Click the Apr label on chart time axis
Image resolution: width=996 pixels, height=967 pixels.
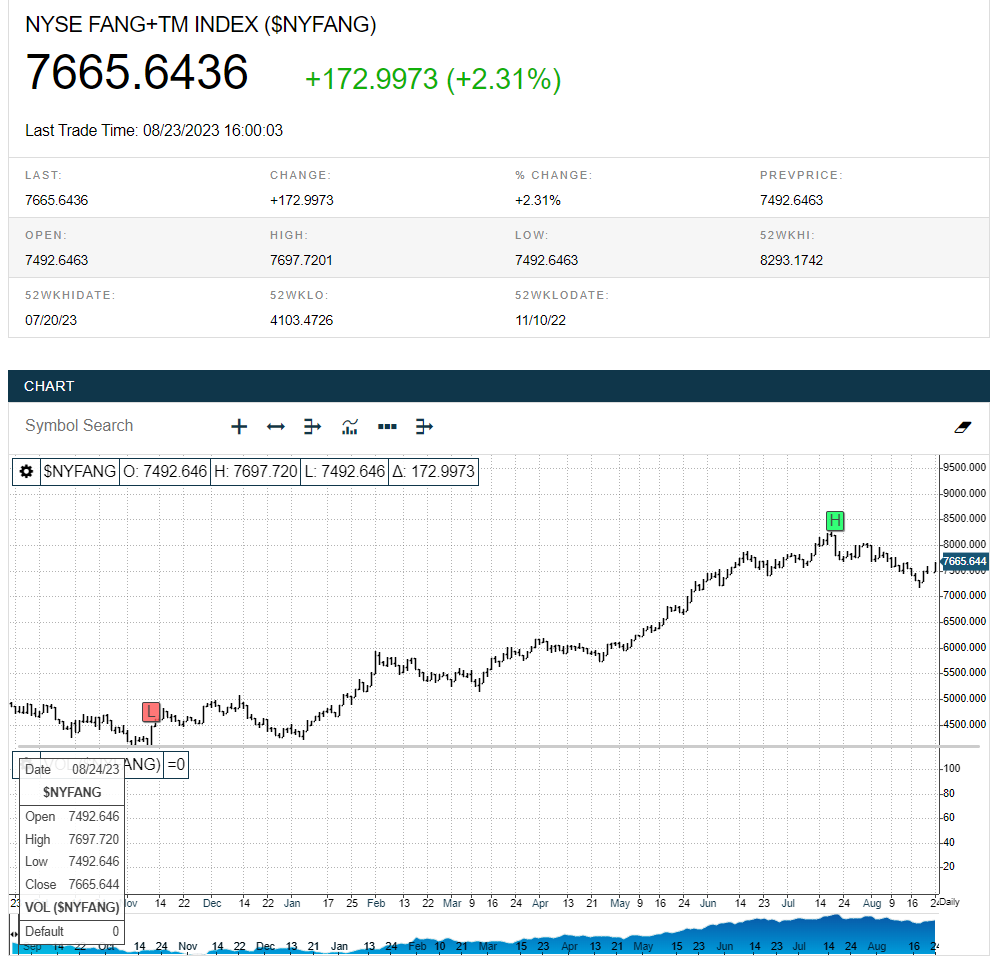(x=540, y=903)
